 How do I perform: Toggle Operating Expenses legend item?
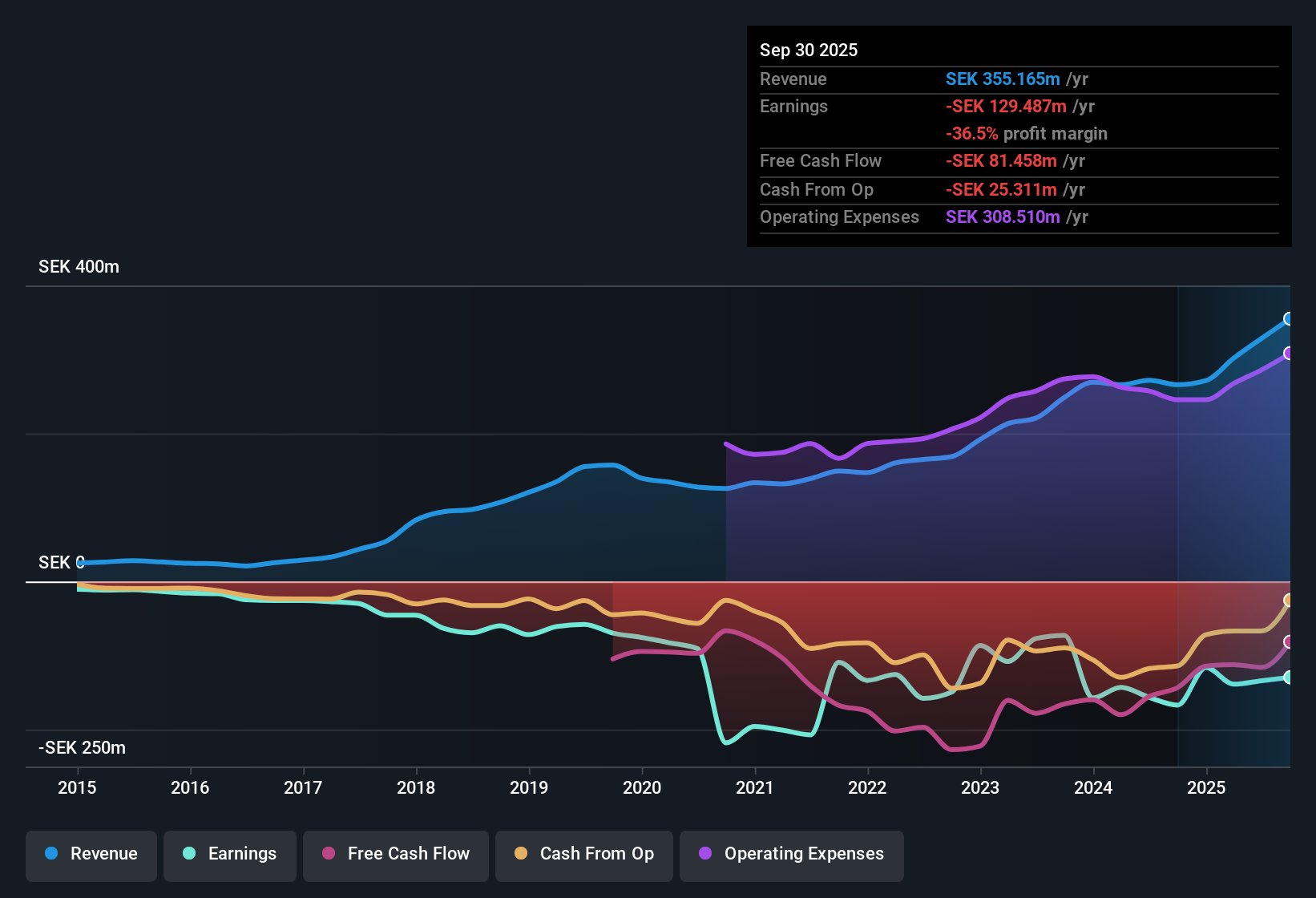[x=792, y=854]
